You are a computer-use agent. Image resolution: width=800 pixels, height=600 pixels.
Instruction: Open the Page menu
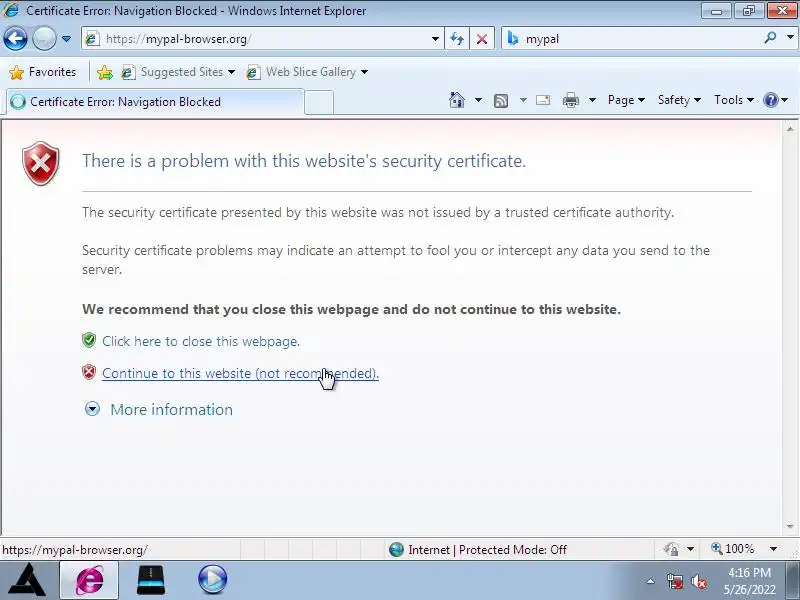click(626, 100)
